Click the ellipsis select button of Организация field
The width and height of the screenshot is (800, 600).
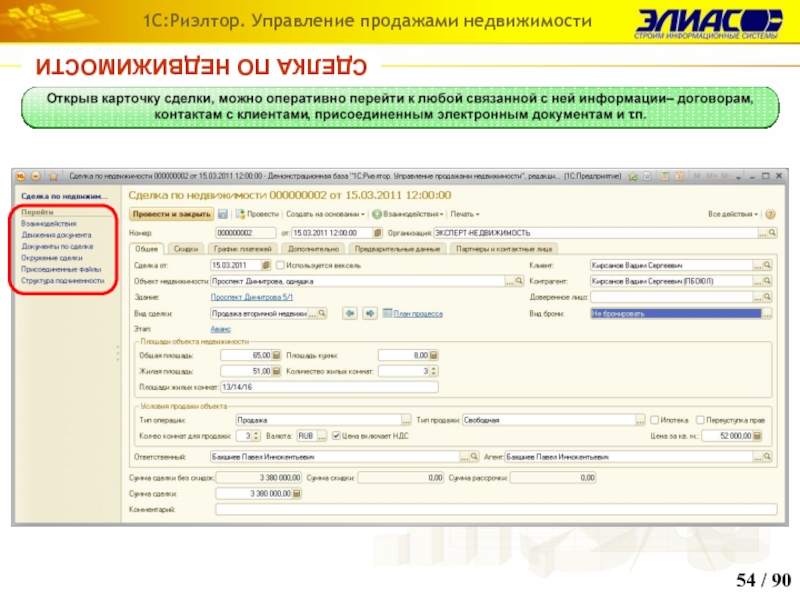click(x=763, y=233)
